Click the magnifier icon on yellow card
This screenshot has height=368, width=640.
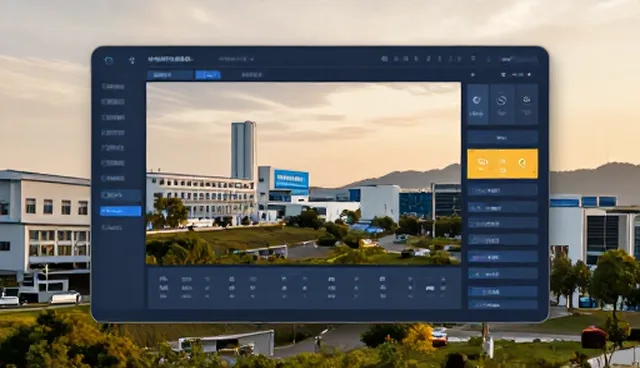point(522,163)
